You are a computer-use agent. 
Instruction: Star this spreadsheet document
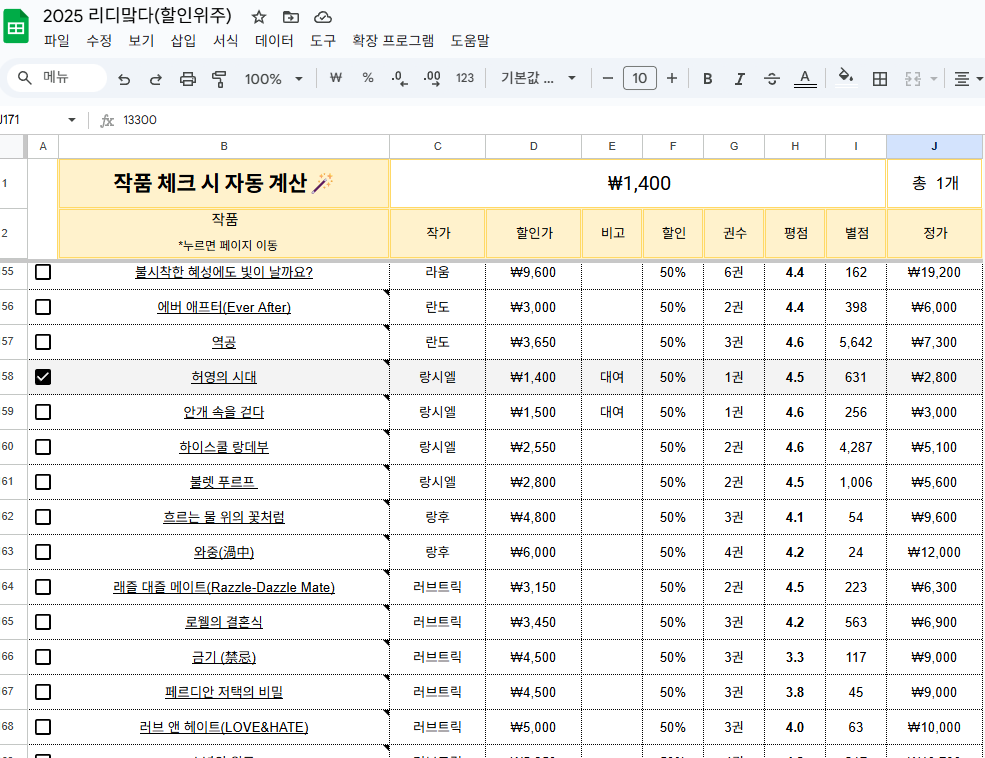pyautogui.click(x=259, y=17)
